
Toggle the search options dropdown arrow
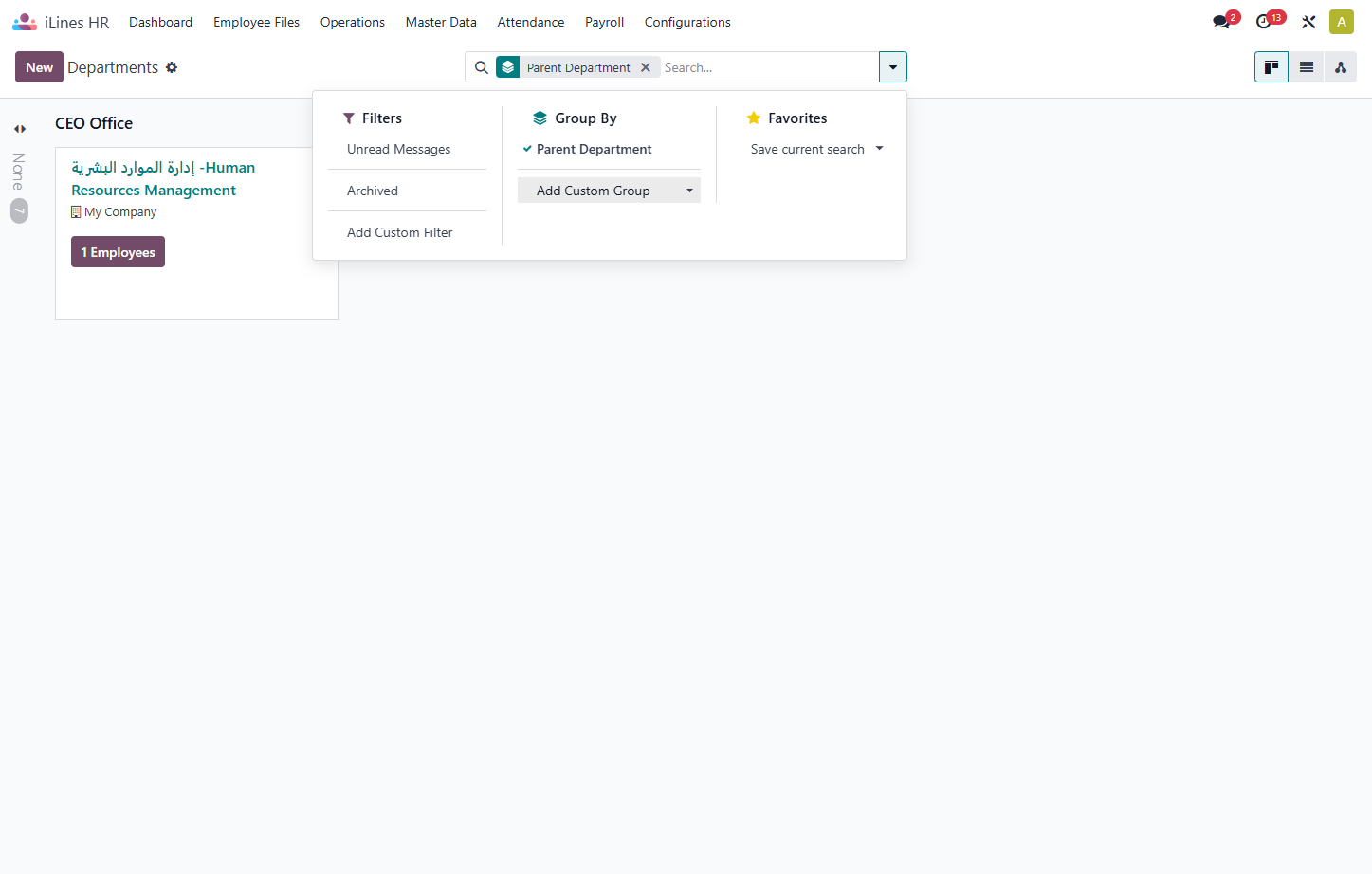[x=893, y=67]
